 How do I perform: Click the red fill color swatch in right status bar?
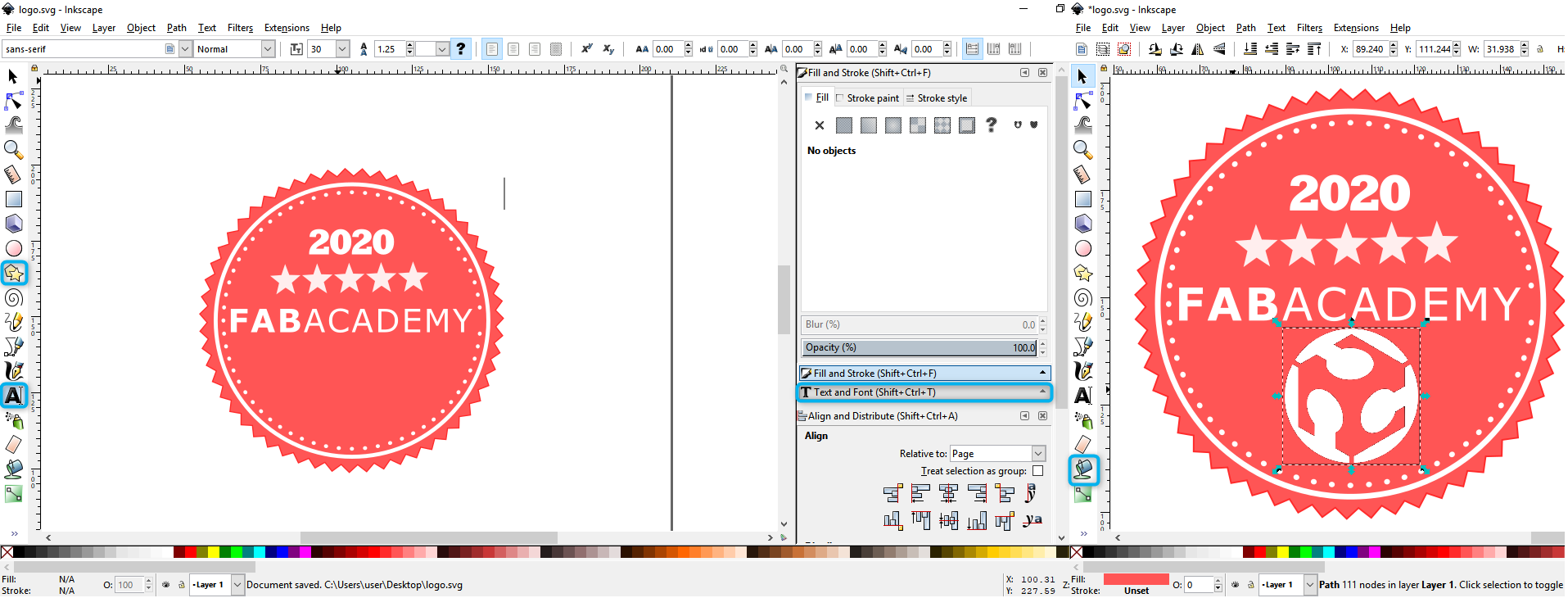click(x=1136, y=579)
